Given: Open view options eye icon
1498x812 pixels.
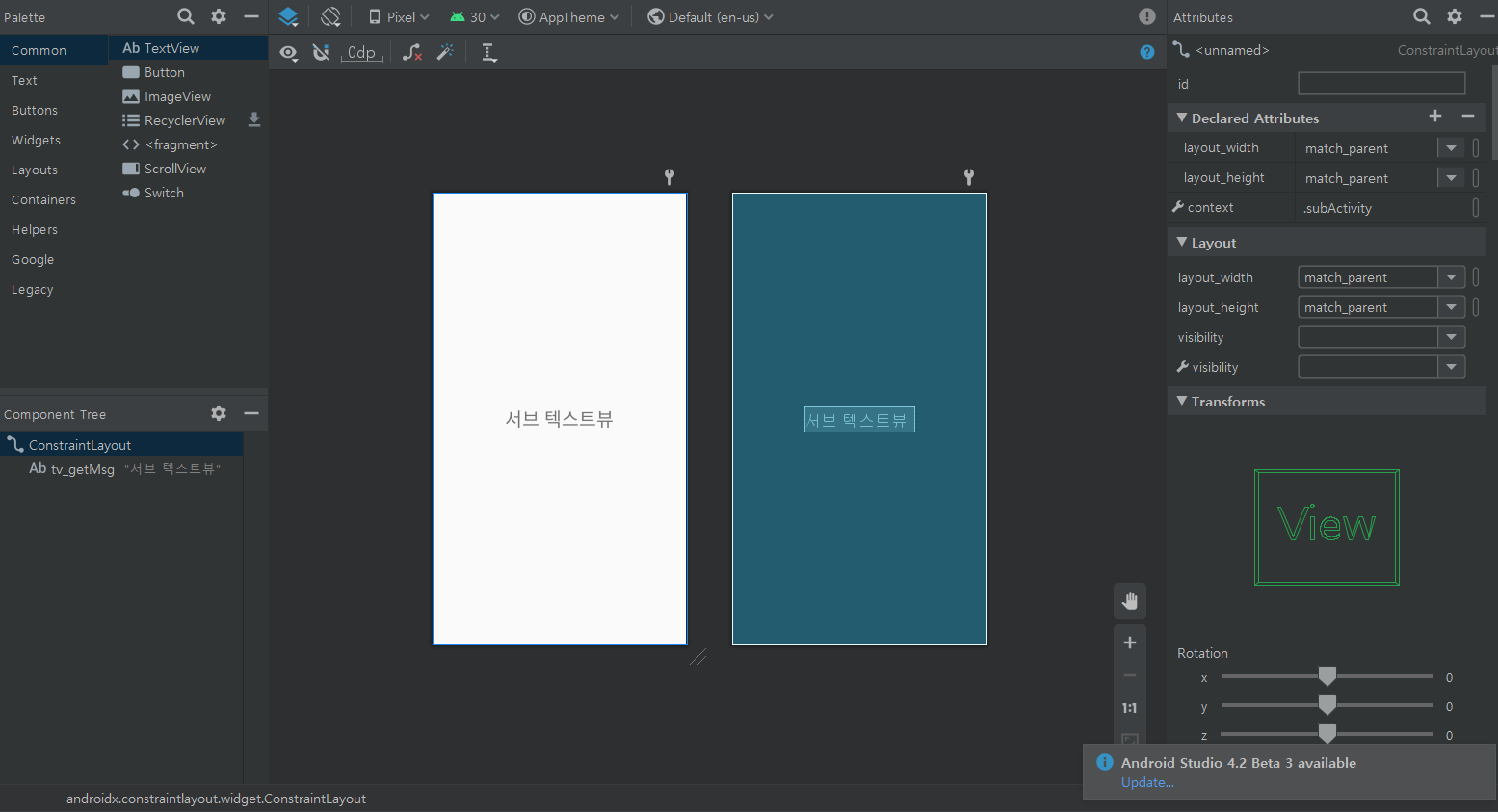Looking at the screenshot, I should click(x=288, y=53).
